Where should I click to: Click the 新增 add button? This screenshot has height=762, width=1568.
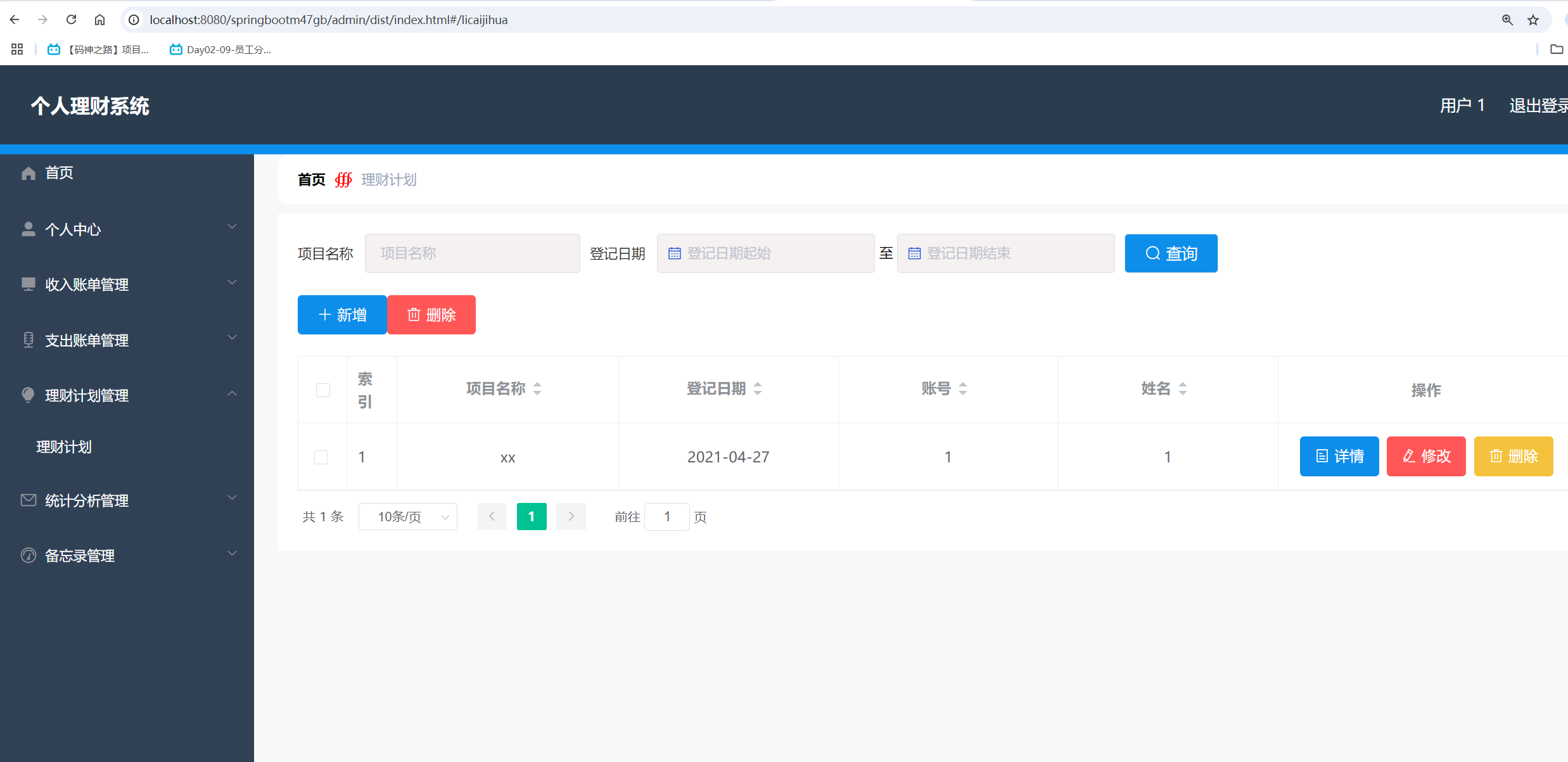tap(342, 315)
